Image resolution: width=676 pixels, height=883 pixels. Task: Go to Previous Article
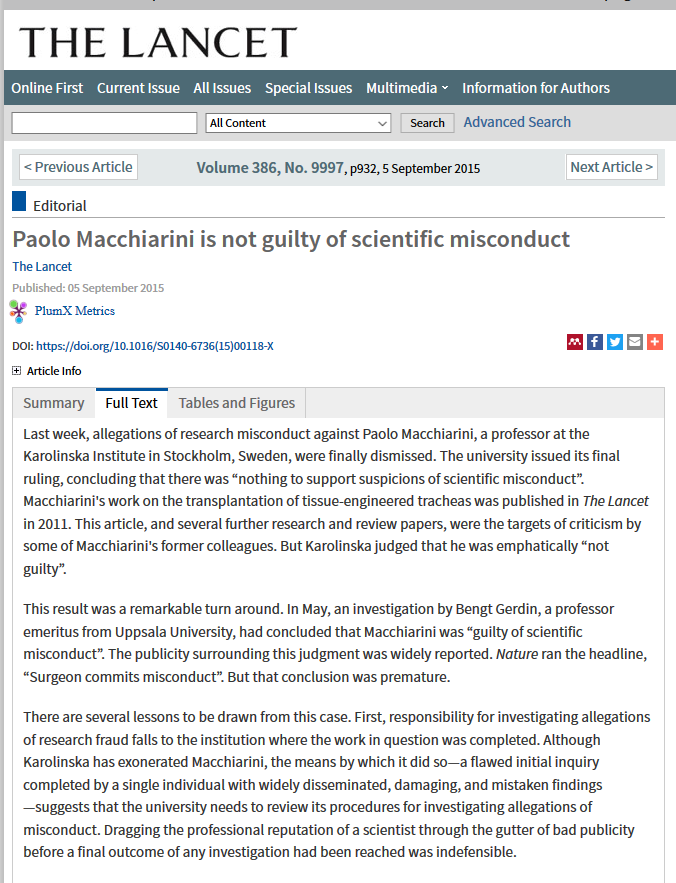(x=78, y=167)
